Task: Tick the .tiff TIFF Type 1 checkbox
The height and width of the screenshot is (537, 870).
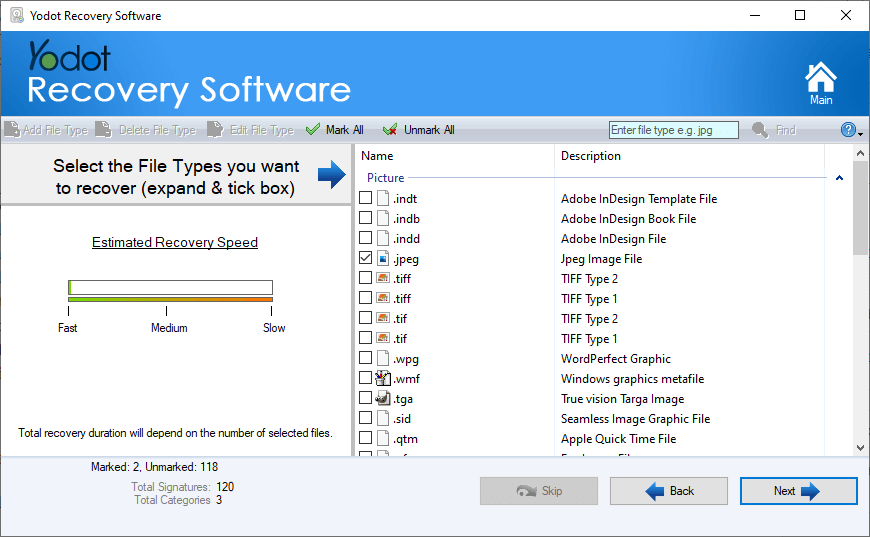Action: (366, 298)
